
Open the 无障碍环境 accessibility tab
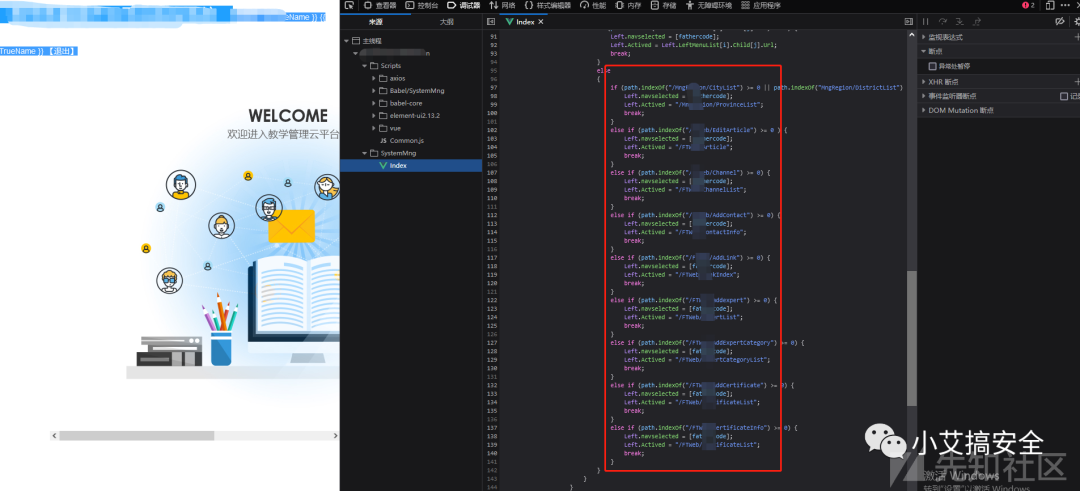pos(709,5)
